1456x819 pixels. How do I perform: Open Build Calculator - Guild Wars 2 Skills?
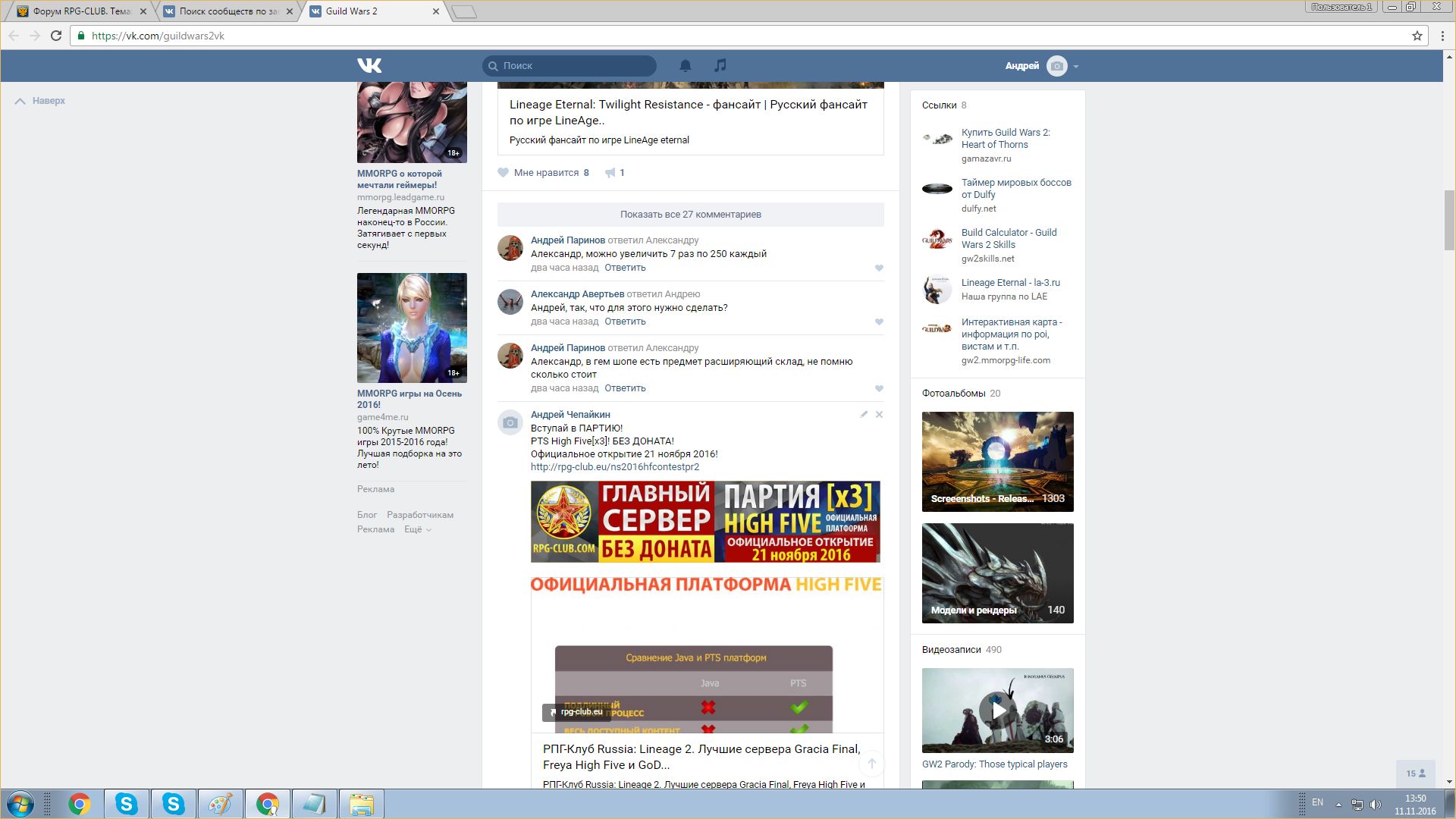(x=1009, y=239)
